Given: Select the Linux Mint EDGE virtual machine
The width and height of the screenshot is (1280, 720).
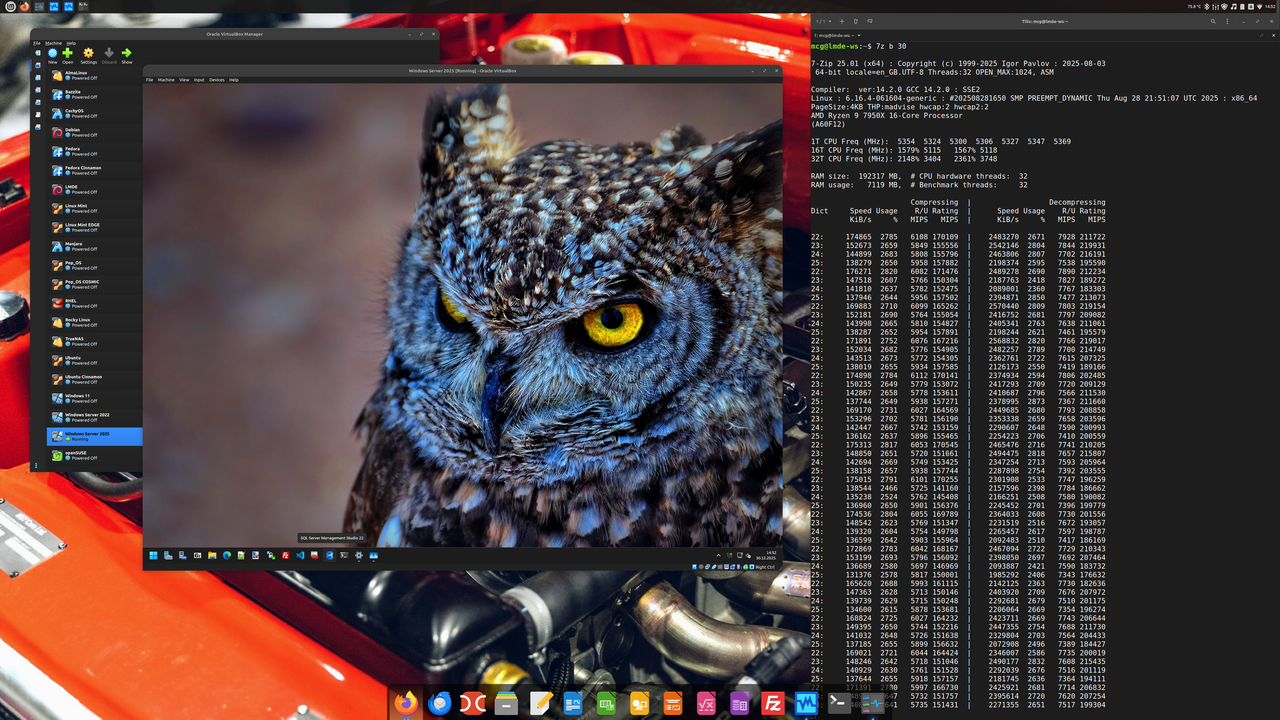Looking at the screenshot, I should coord(94,227).
